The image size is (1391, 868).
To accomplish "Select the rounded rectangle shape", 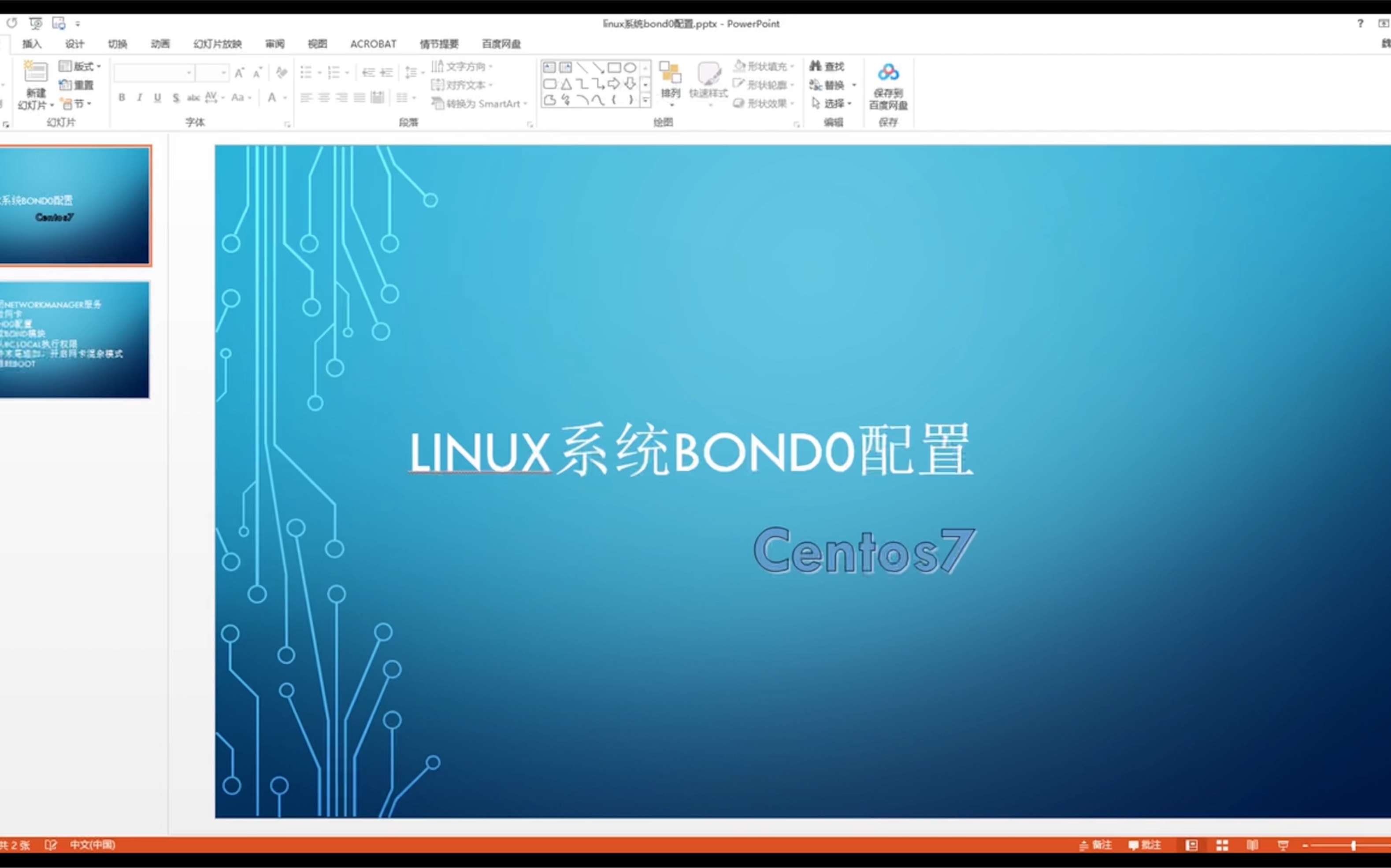I will point(549,84).
